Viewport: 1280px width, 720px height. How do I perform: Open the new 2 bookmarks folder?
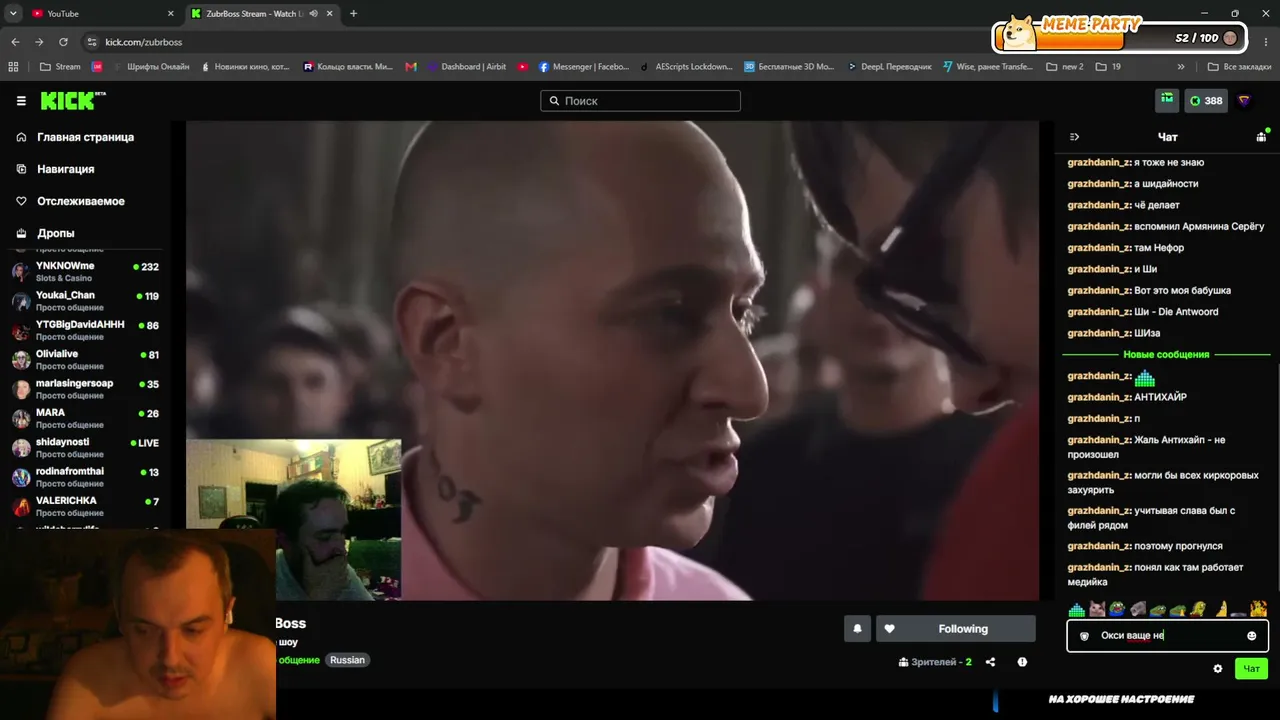(1064, 67)
